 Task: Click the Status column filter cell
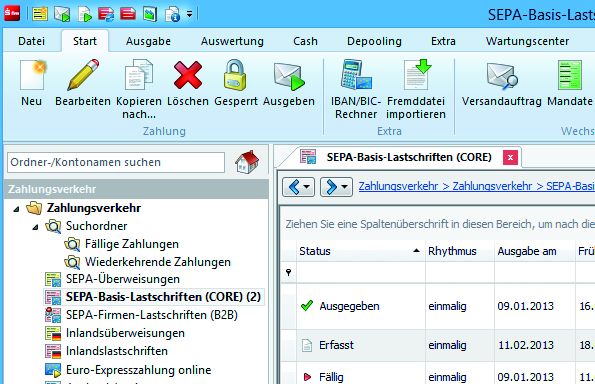[x=361, y=272]
